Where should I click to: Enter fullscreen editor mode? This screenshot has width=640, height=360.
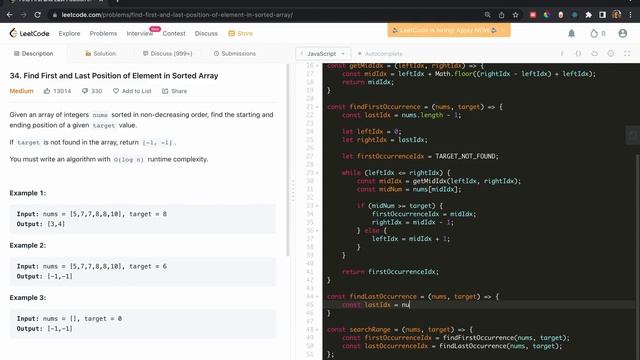point(627,53)
